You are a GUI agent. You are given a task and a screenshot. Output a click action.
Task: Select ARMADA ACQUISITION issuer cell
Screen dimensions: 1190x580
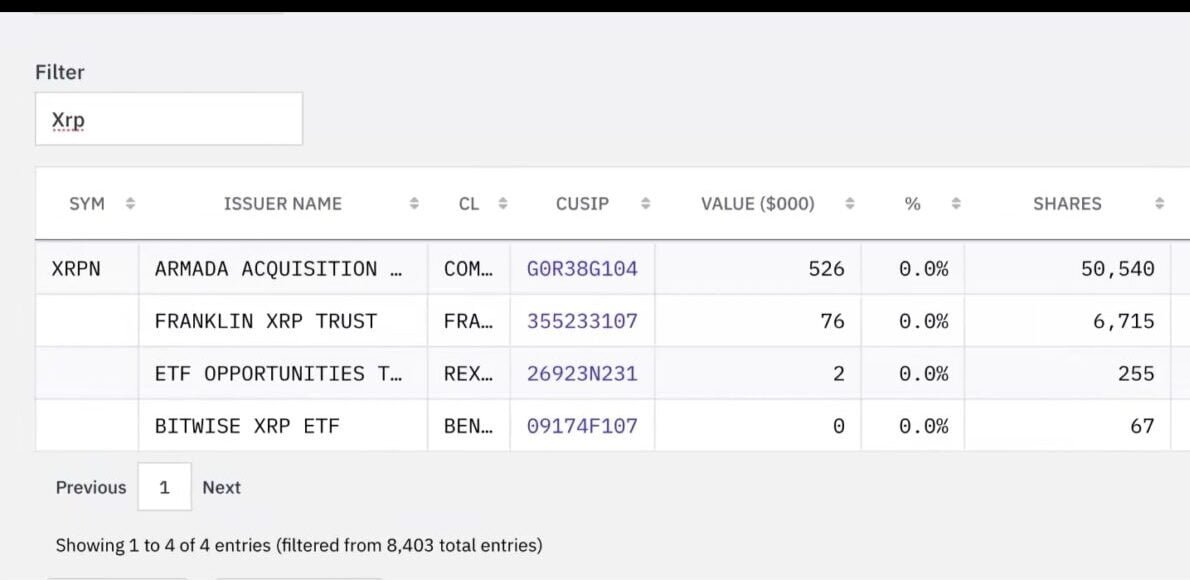tap(283, 269)
